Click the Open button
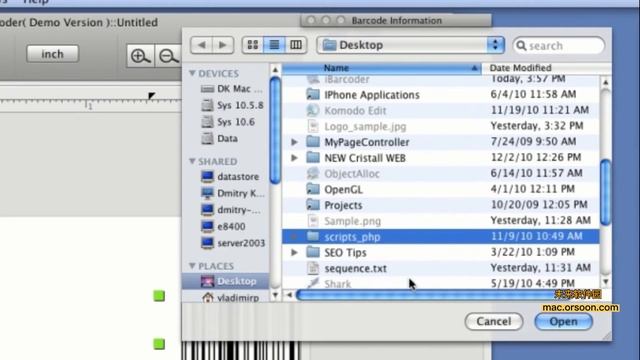640x360 pixels. [x=563, y=321]
